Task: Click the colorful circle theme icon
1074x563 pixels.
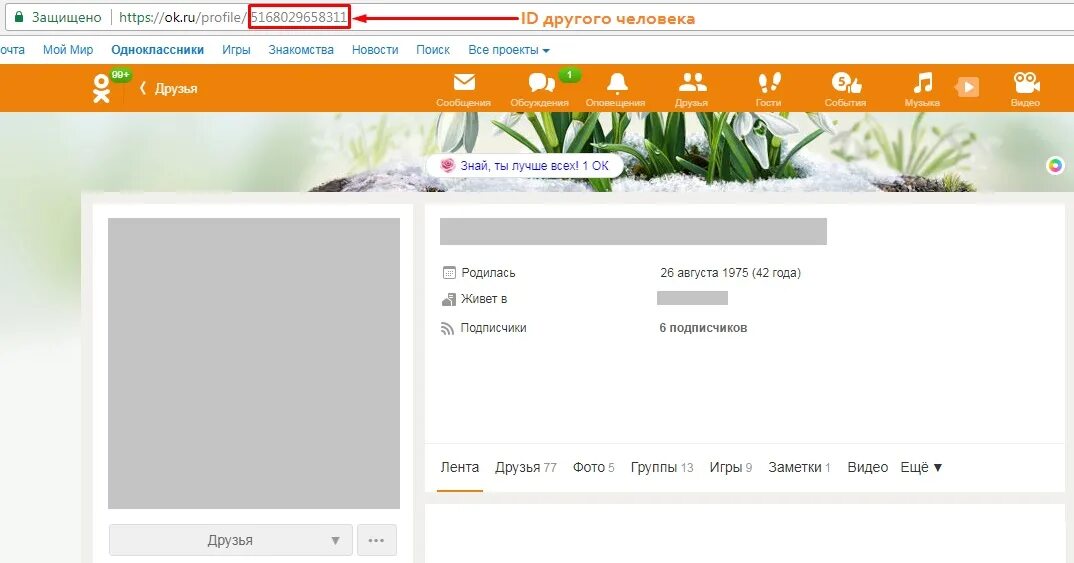Action: (1056, 165)
